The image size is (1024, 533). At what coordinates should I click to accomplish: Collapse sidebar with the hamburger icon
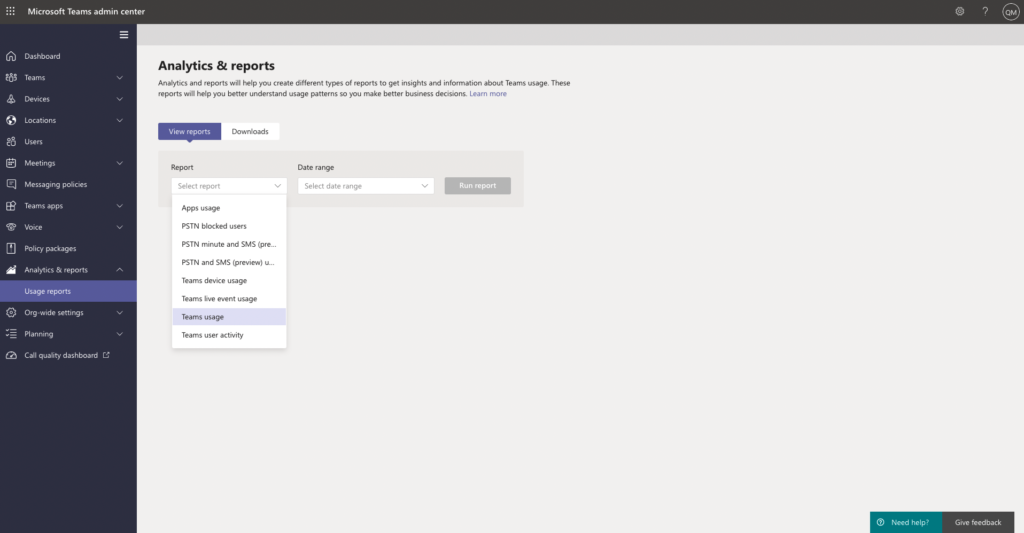pos(123,35)
